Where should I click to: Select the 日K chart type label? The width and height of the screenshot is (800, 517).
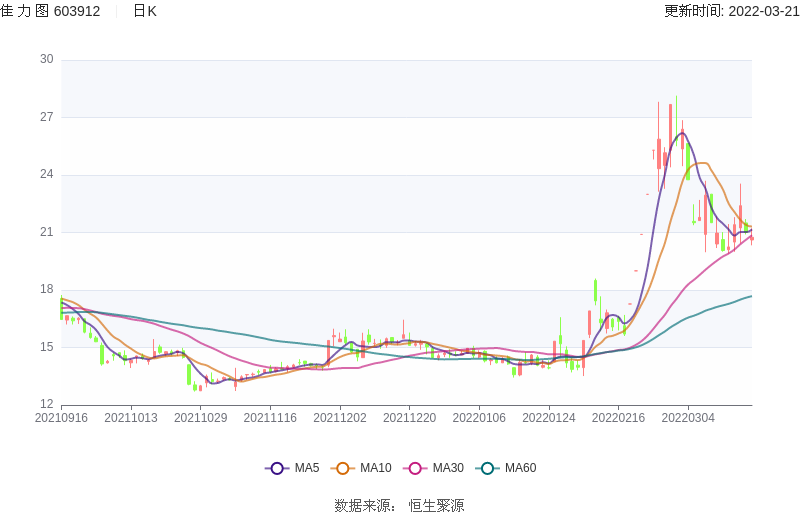pyautogui.click(x=145, y=11)
